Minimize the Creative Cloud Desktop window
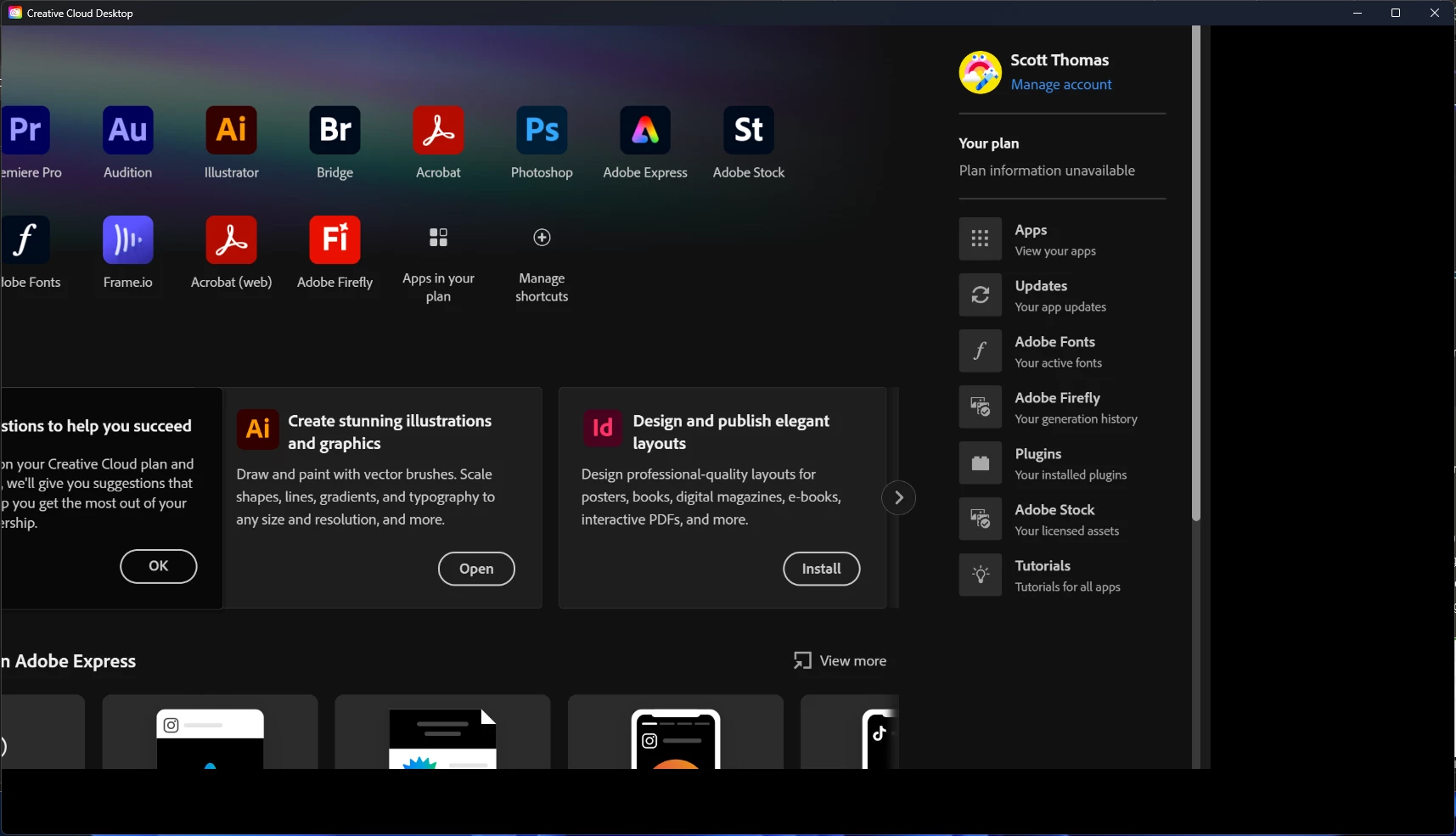Screen dimensions: 1456x836 click(1358, 13)
